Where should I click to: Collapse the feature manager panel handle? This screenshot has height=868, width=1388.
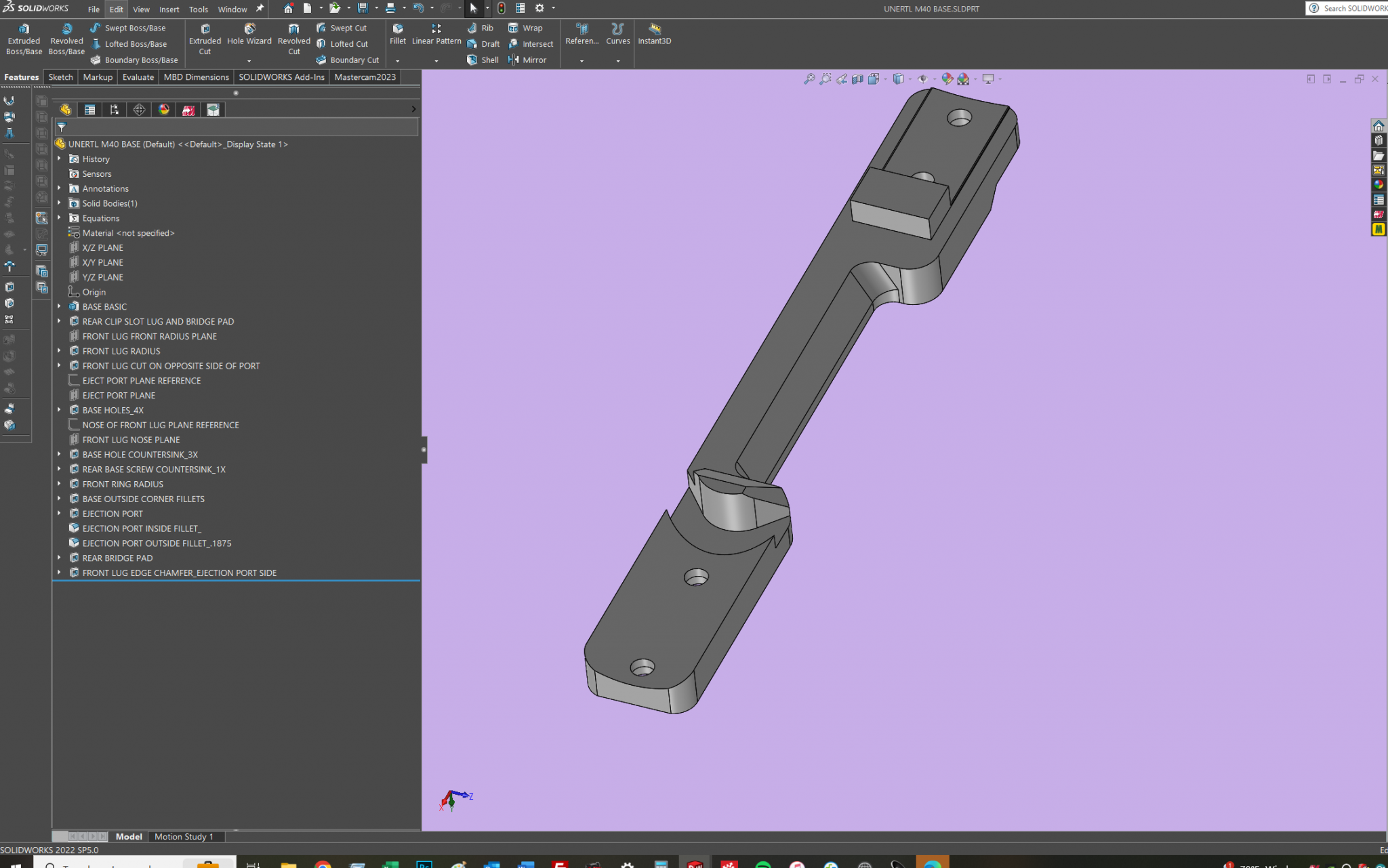pos(424,449)
